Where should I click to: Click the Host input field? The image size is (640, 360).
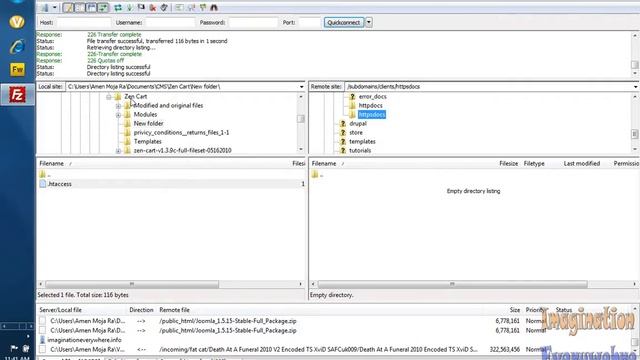coord(83,22)
